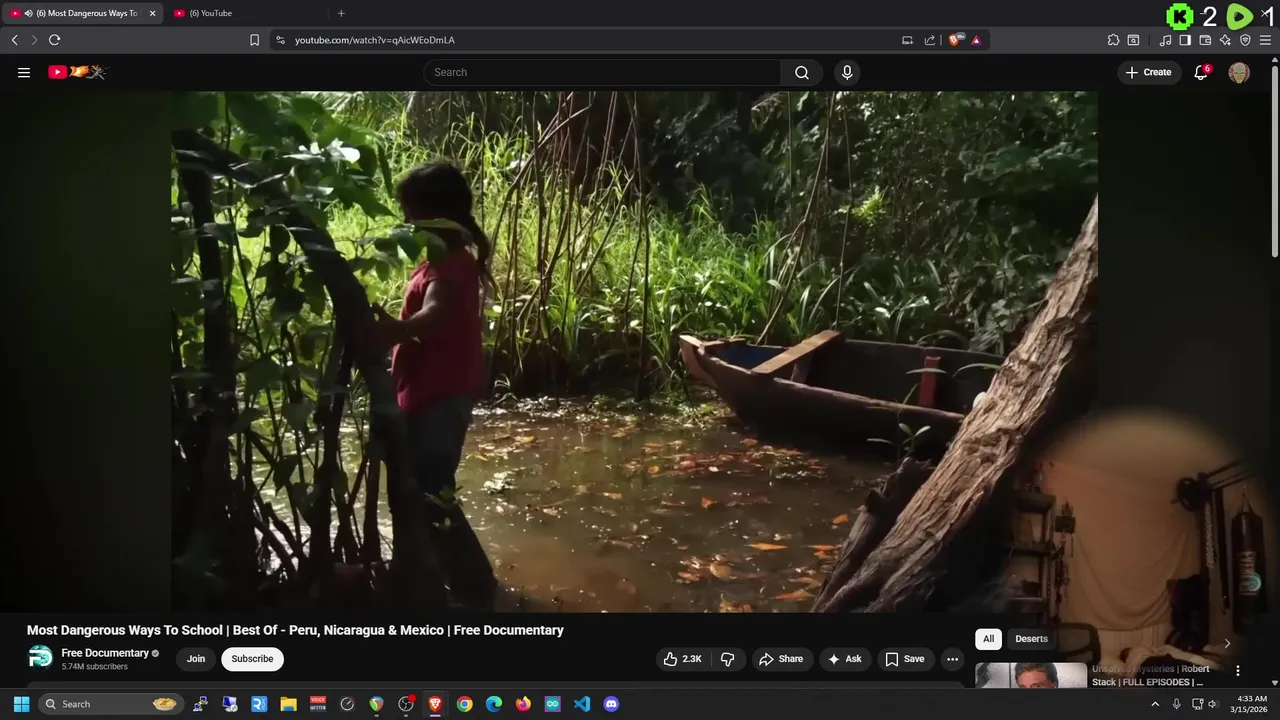Click the Windows taskbar Search box
Screen dimensions: 1280x720
click(110, 704)
